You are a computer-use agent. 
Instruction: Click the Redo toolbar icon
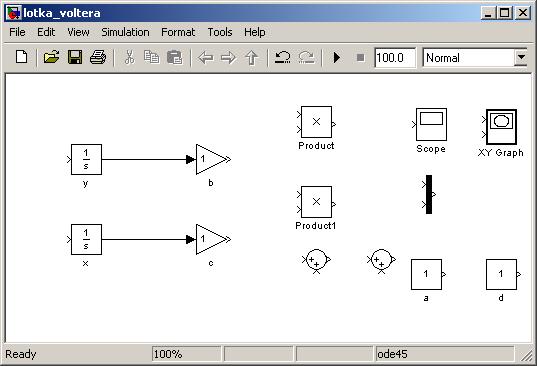click(x=307, y=58)
